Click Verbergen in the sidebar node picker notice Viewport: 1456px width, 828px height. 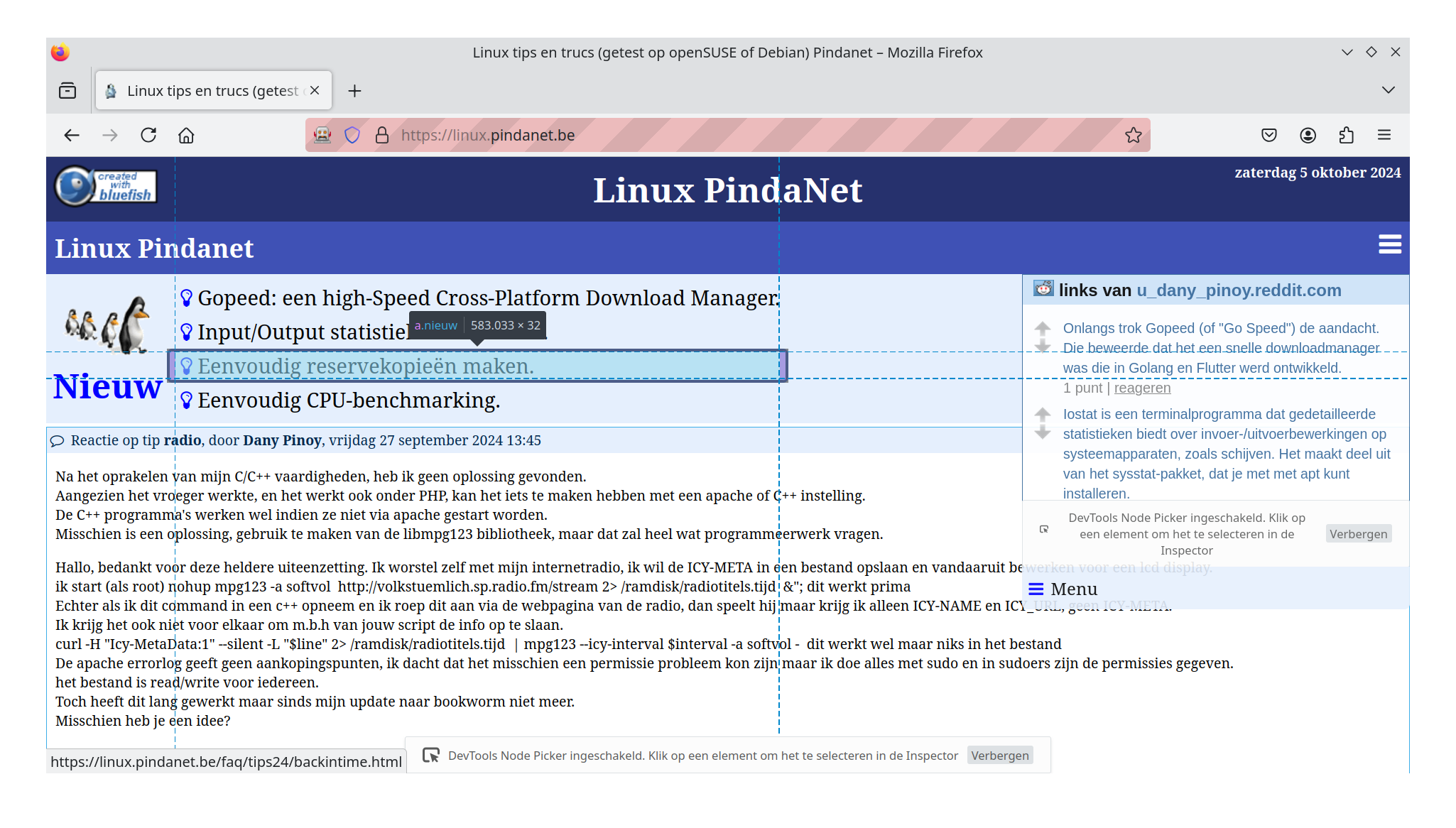pyautogui.click(x=1358, y=534)
